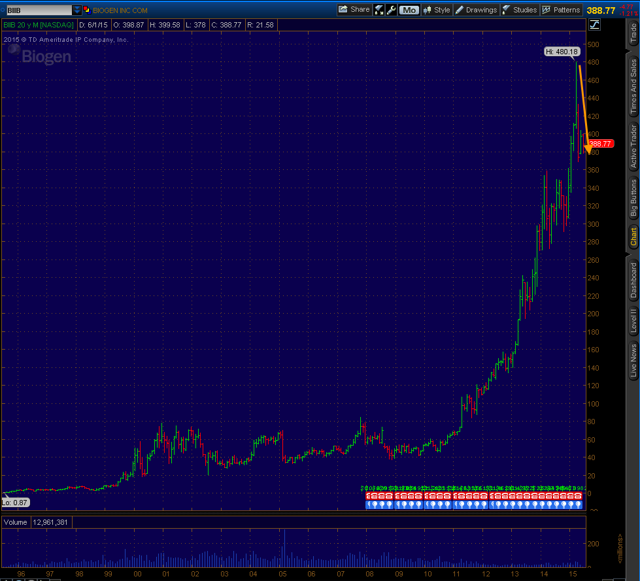This screenshot has height=581, width=640.
Task: Click the Share chart button
Action: coord(354,10)
